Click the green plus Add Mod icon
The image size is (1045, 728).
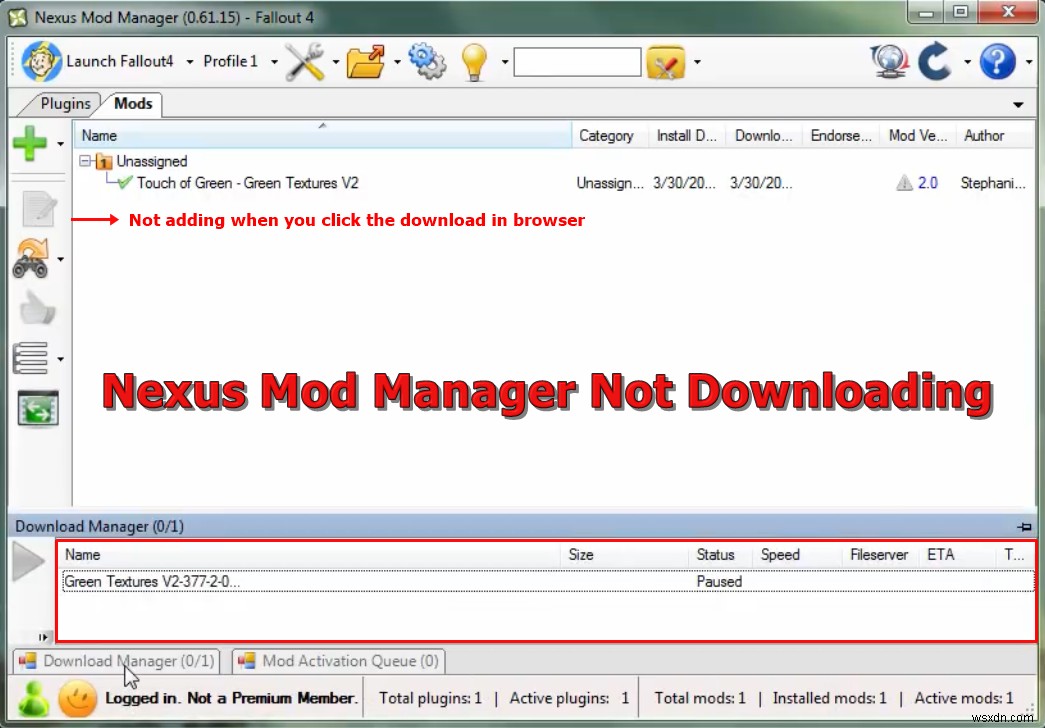tap(30, 143)
